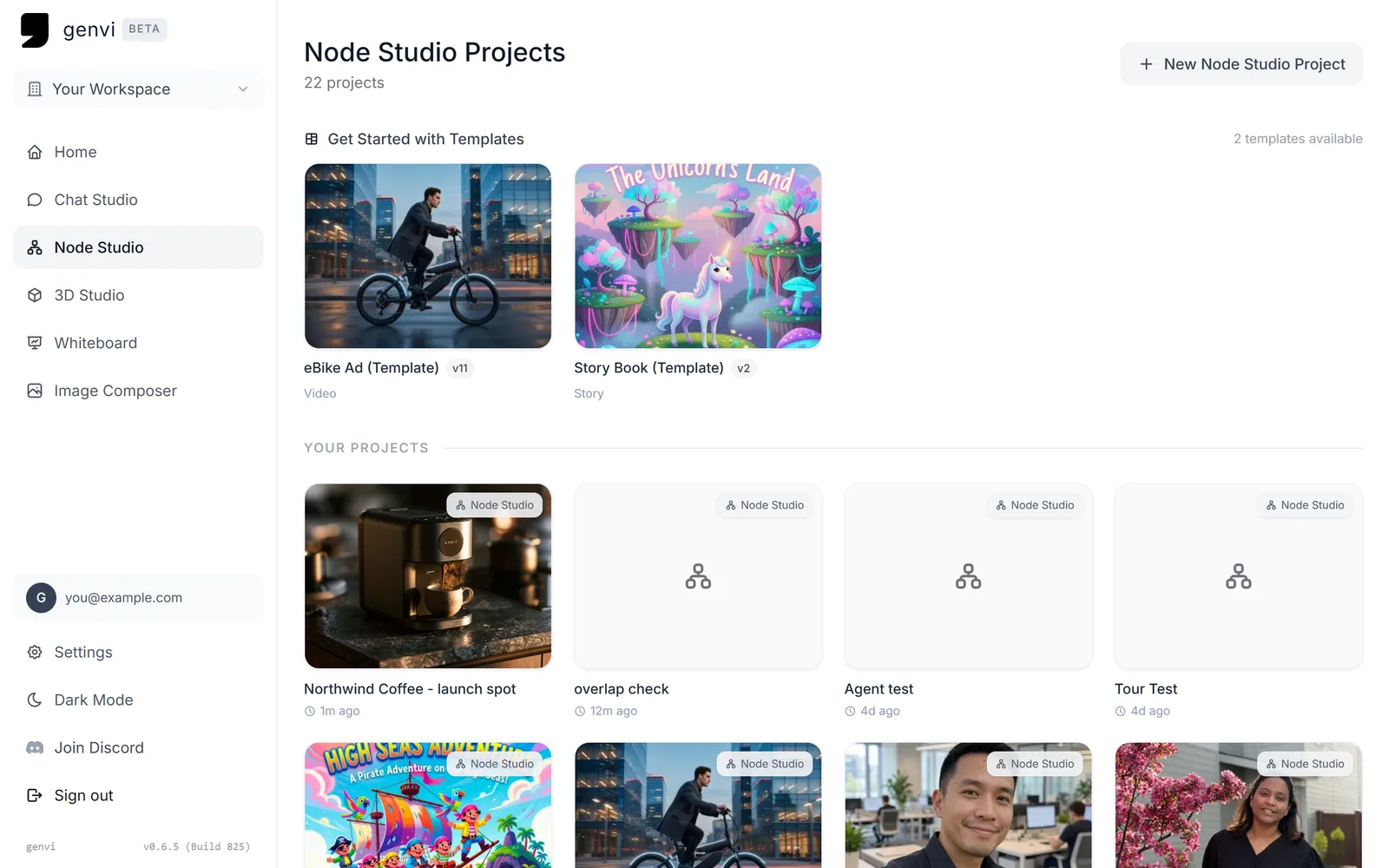Click the v0.6.5 (Build 825) version text
Screen dimensions: 1389x868
[x=196, y=846]
